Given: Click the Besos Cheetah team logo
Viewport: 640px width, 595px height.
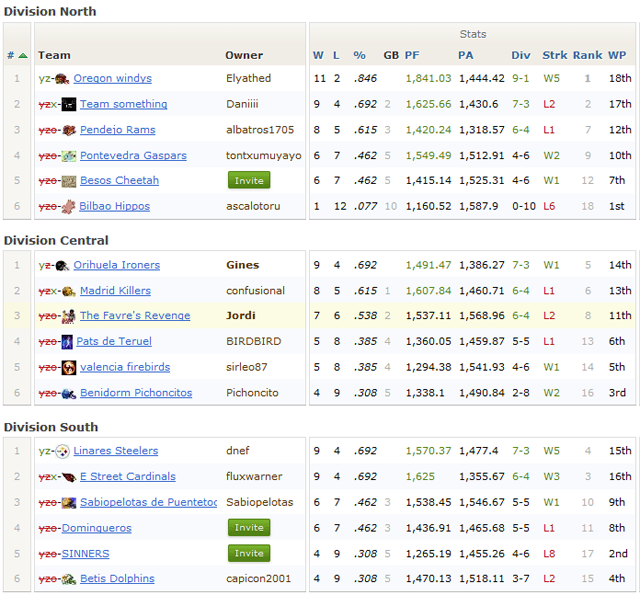Looking at the screenshot, I should point(69,181).
